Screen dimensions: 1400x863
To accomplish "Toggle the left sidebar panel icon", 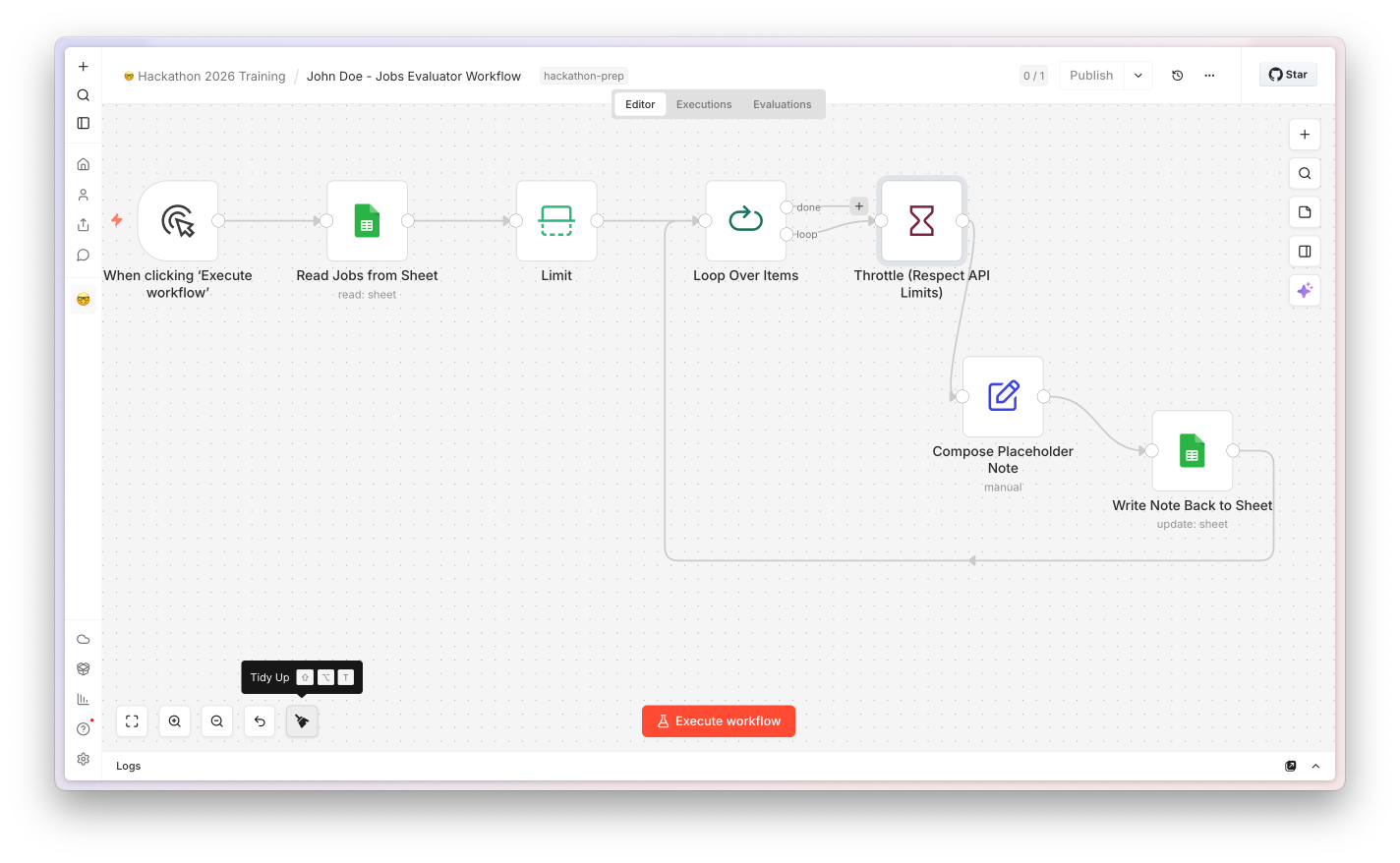I will click(x=84, y=124).
